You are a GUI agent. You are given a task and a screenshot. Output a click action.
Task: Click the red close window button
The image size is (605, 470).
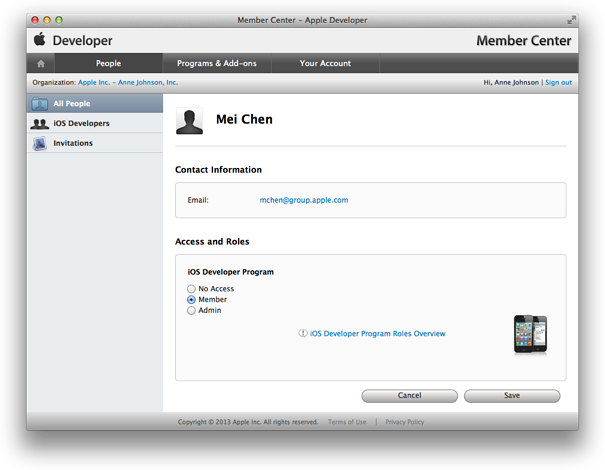pos(35,20)
